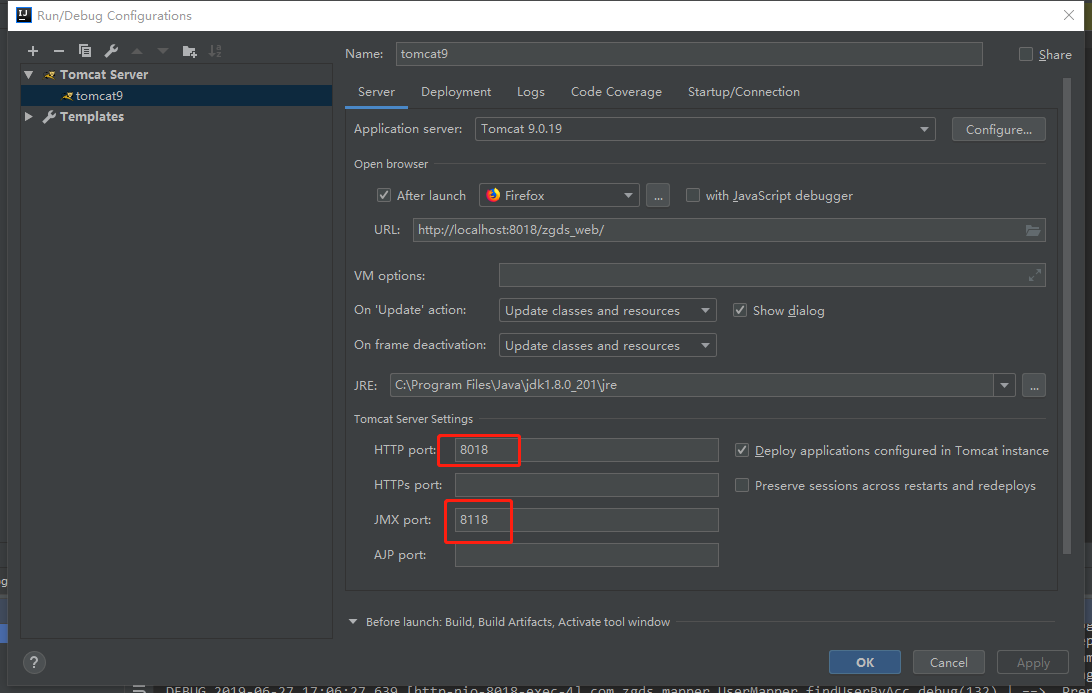Expand Templates tree node
The height and width of the screenshot is (693, 1092).
pyautogui.click(x=29, y=116)
